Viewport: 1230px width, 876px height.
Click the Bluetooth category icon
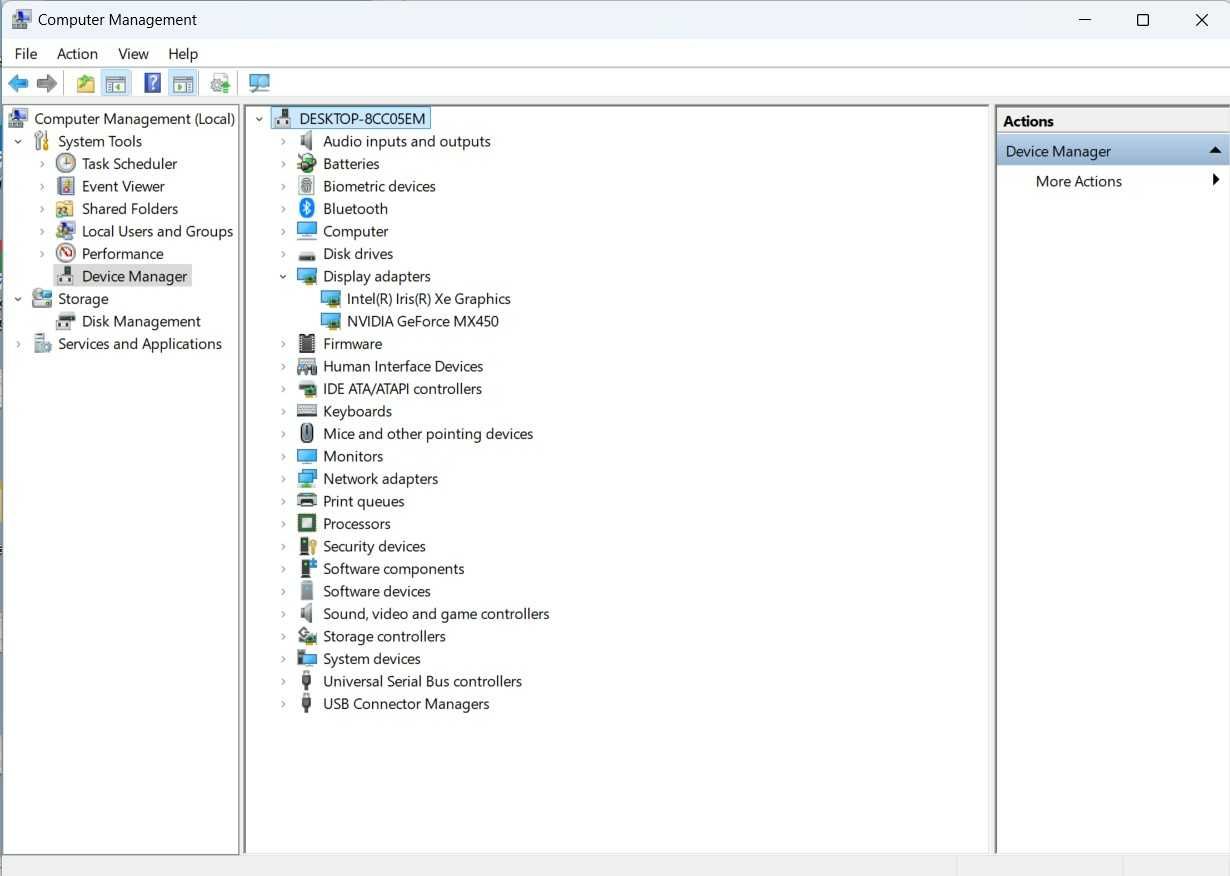pyautogui.click(x=307, y=208)
